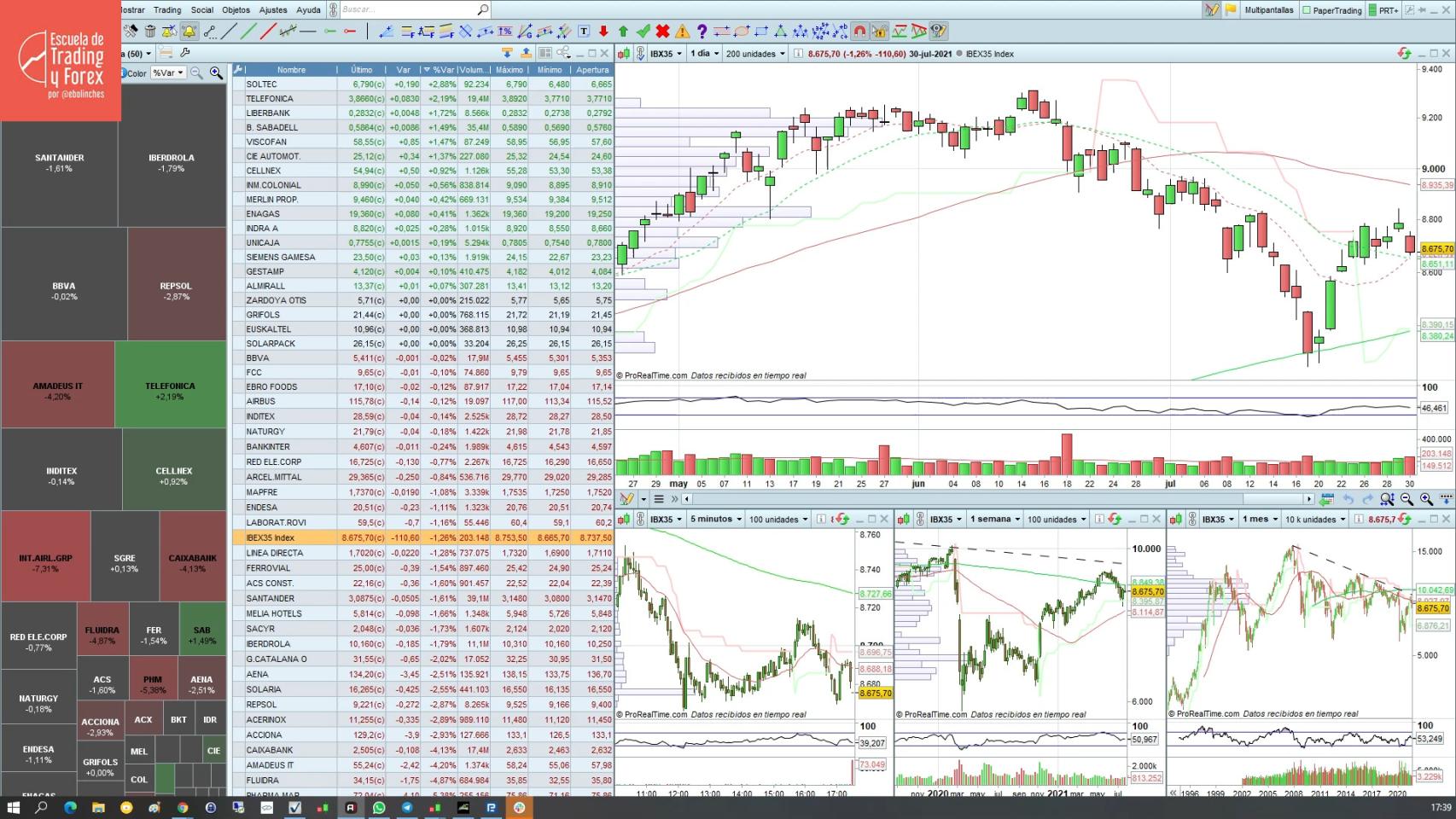Image resolution: width=1456 pixels, height=819 pixels.
Task: Open the Objetos menu
Action: (236, 10)
